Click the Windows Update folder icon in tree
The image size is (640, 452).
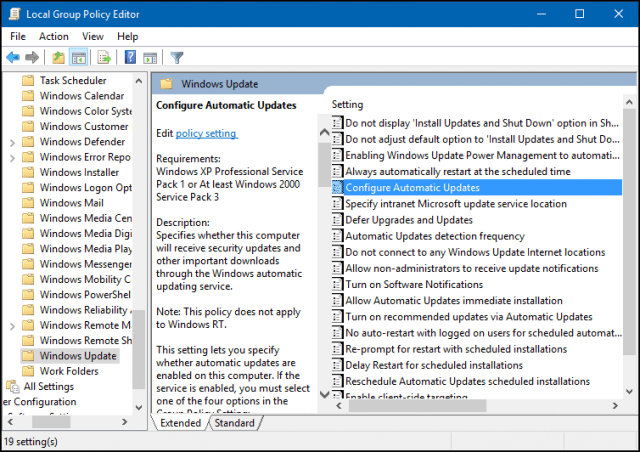(28, 356)
